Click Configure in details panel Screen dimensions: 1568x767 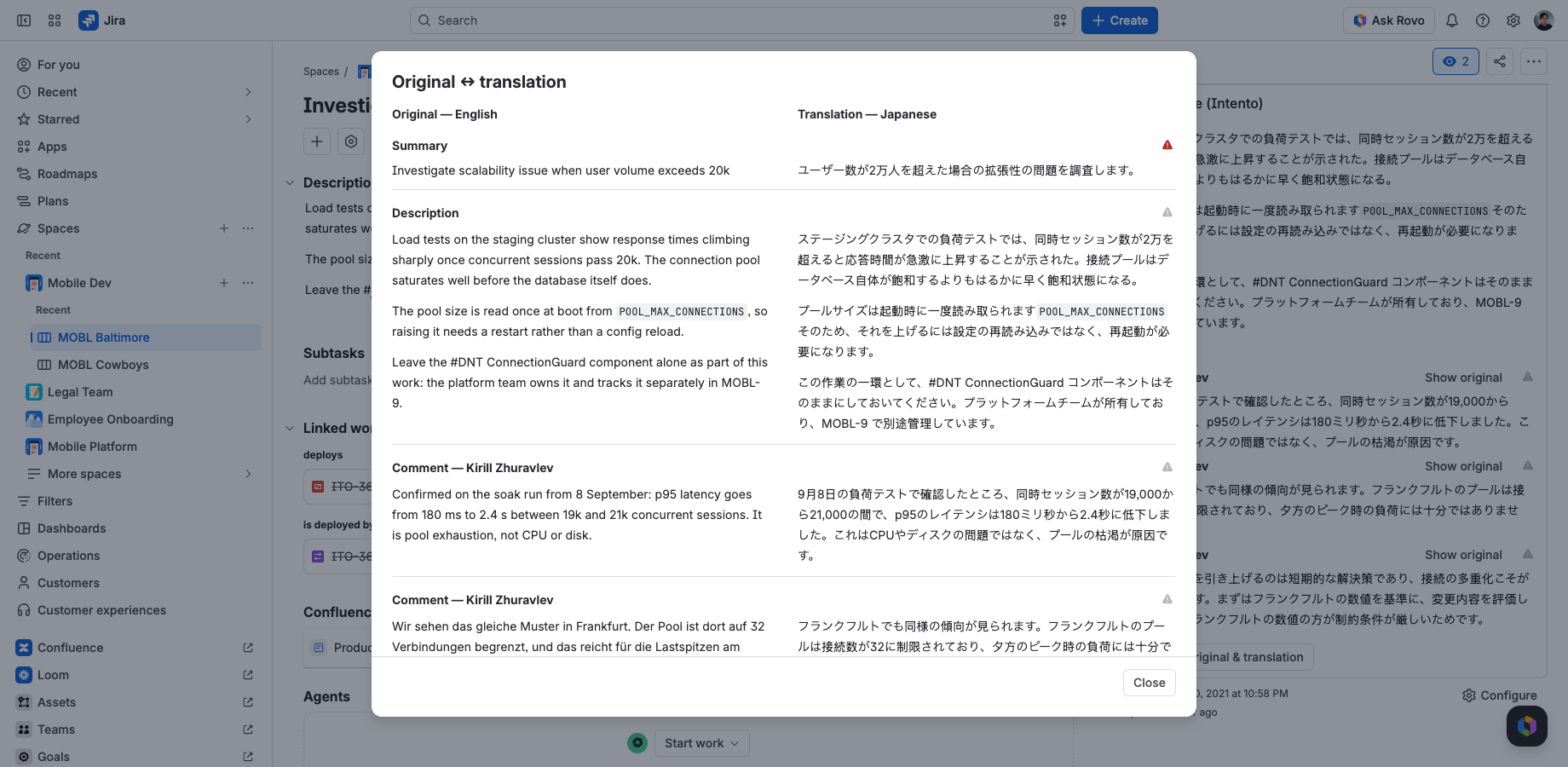[x=1500, y=695]
